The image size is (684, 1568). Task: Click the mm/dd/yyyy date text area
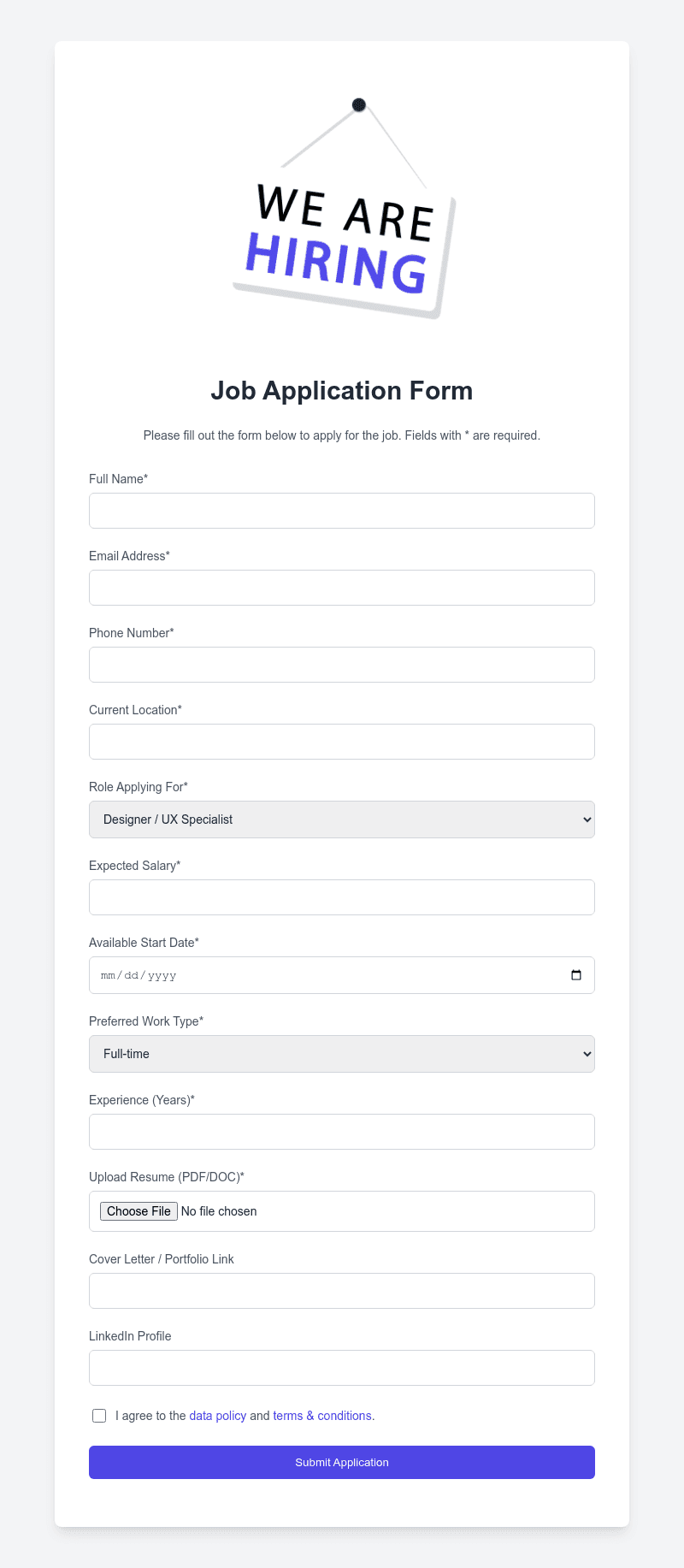pyautogui.click(x=139, y=974)
